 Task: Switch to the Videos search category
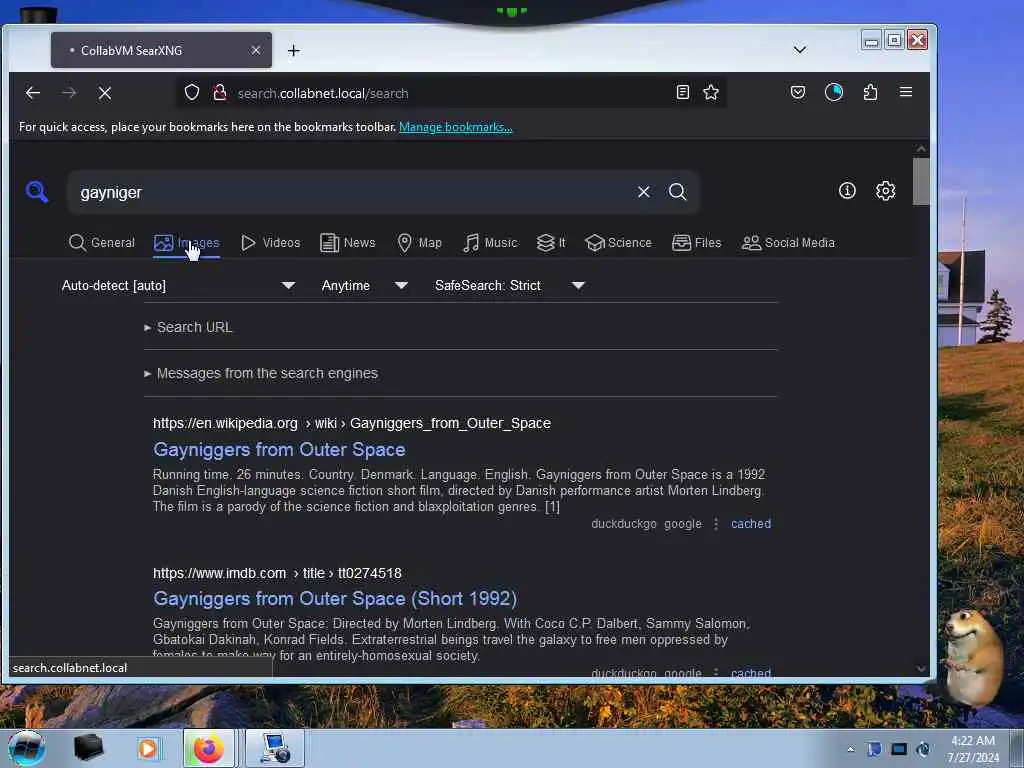tap(270, 243)
